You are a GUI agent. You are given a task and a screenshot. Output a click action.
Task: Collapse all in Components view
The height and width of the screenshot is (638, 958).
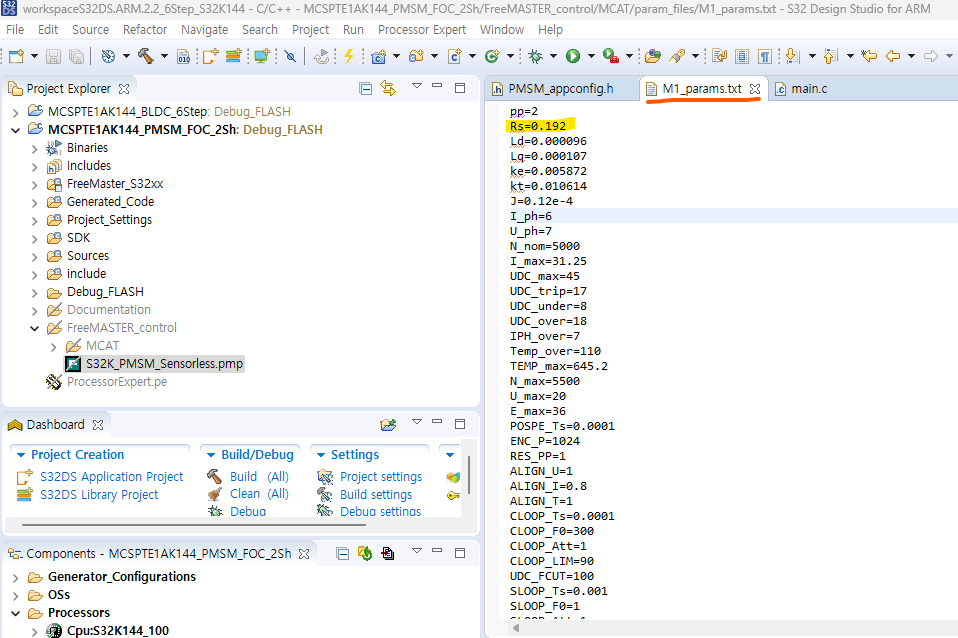pyautogui.click(x=343, y=554)
